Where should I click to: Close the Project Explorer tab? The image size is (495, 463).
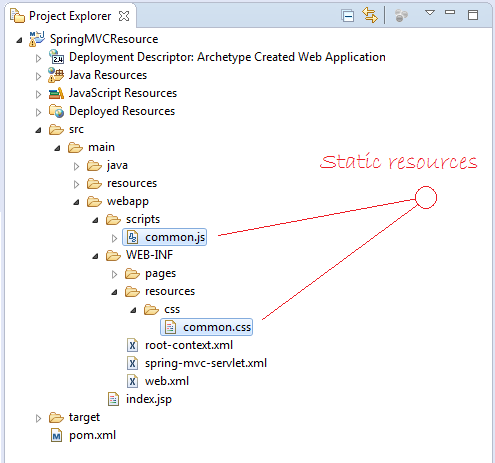(x=124, y=16)
